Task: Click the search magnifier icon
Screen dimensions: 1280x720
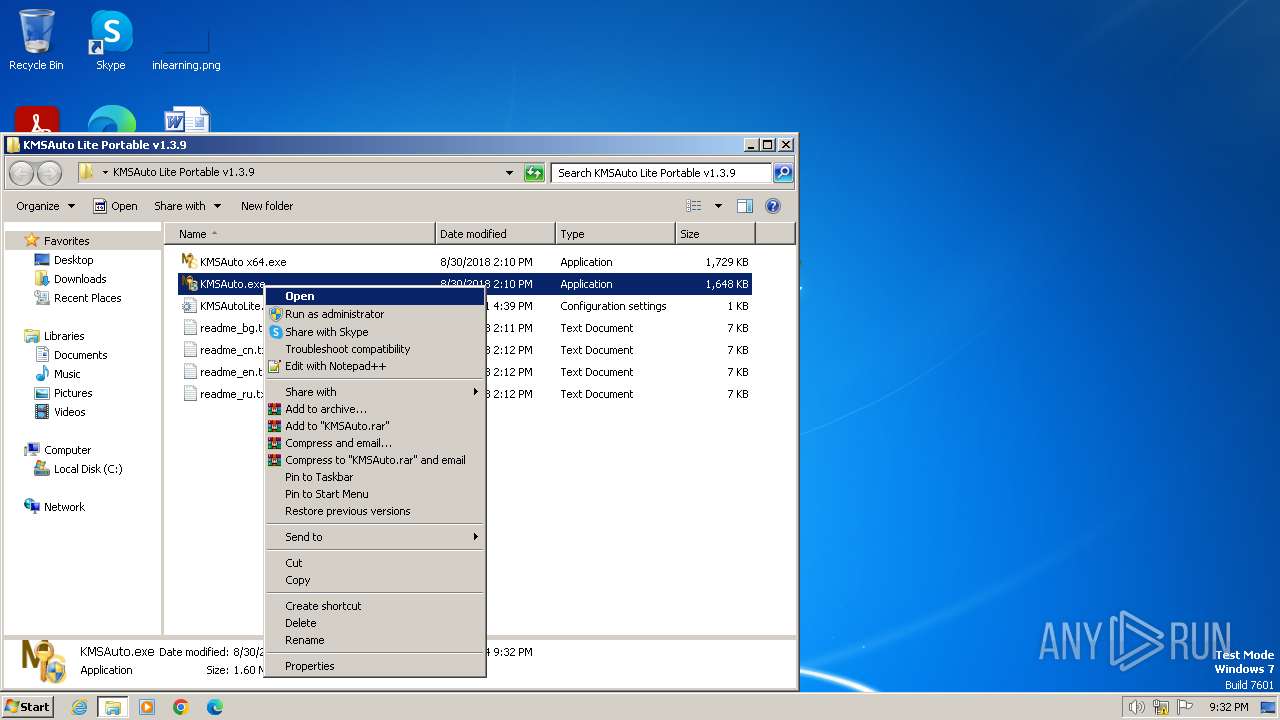Action: (783, 173)
